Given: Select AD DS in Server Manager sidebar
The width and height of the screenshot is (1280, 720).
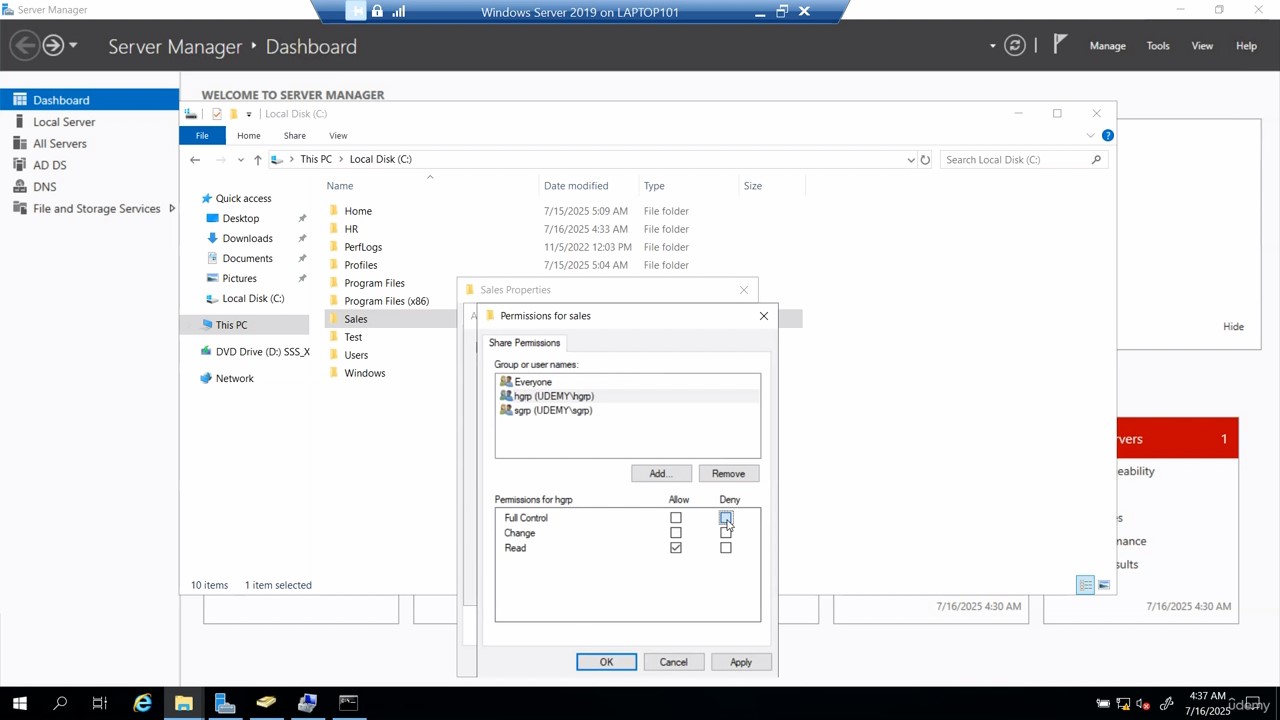Looking at the screenshot, I should [50, 165].
